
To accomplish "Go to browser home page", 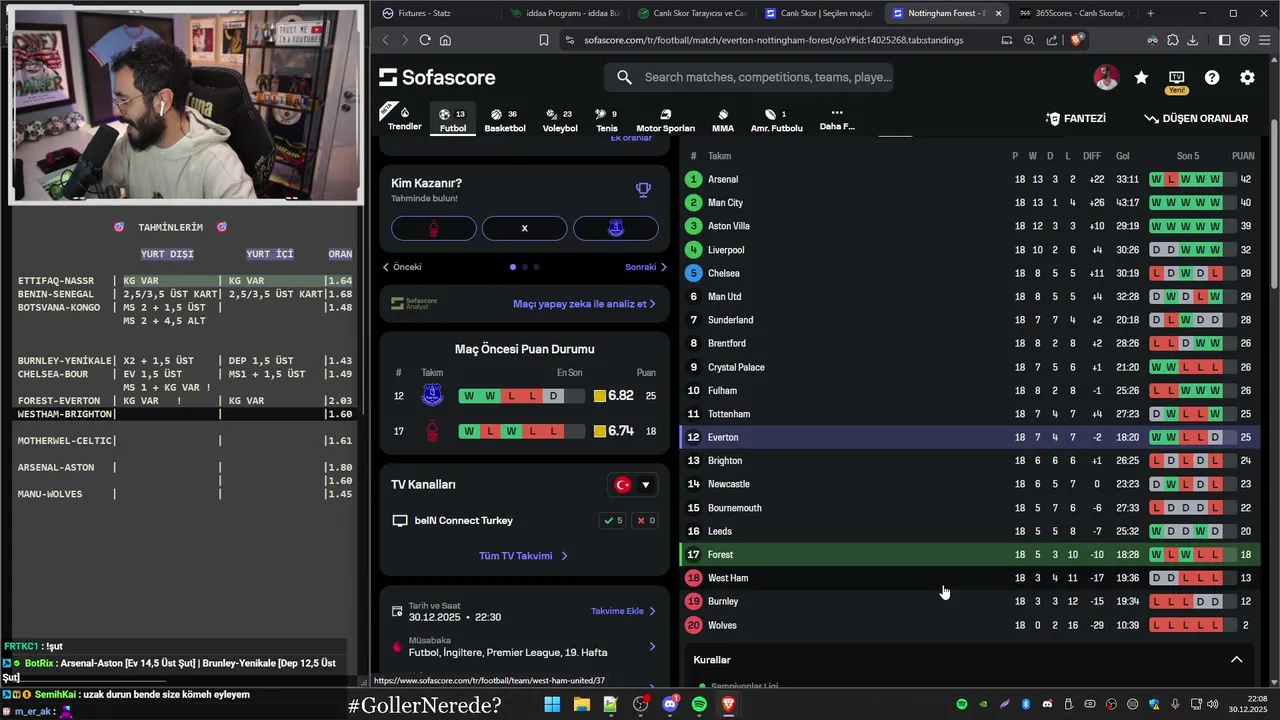I will [445, 40].
